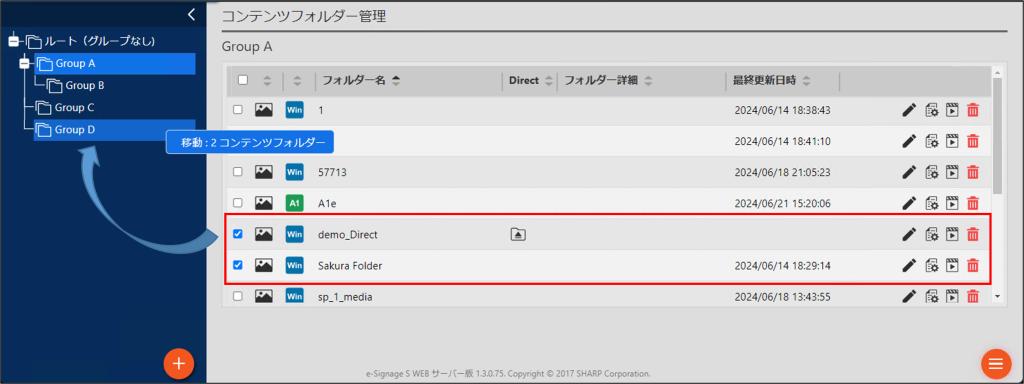Select Group C in the folder tree

pos(74,107)
